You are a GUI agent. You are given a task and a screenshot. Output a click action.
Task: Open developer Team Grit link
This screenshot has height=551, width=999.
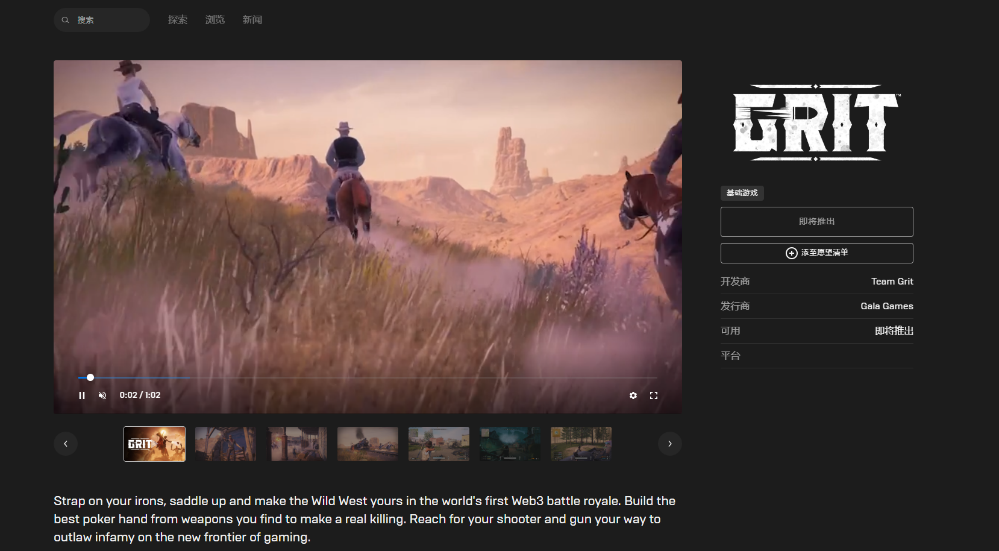pyautogui.click(x=891, y=282)
